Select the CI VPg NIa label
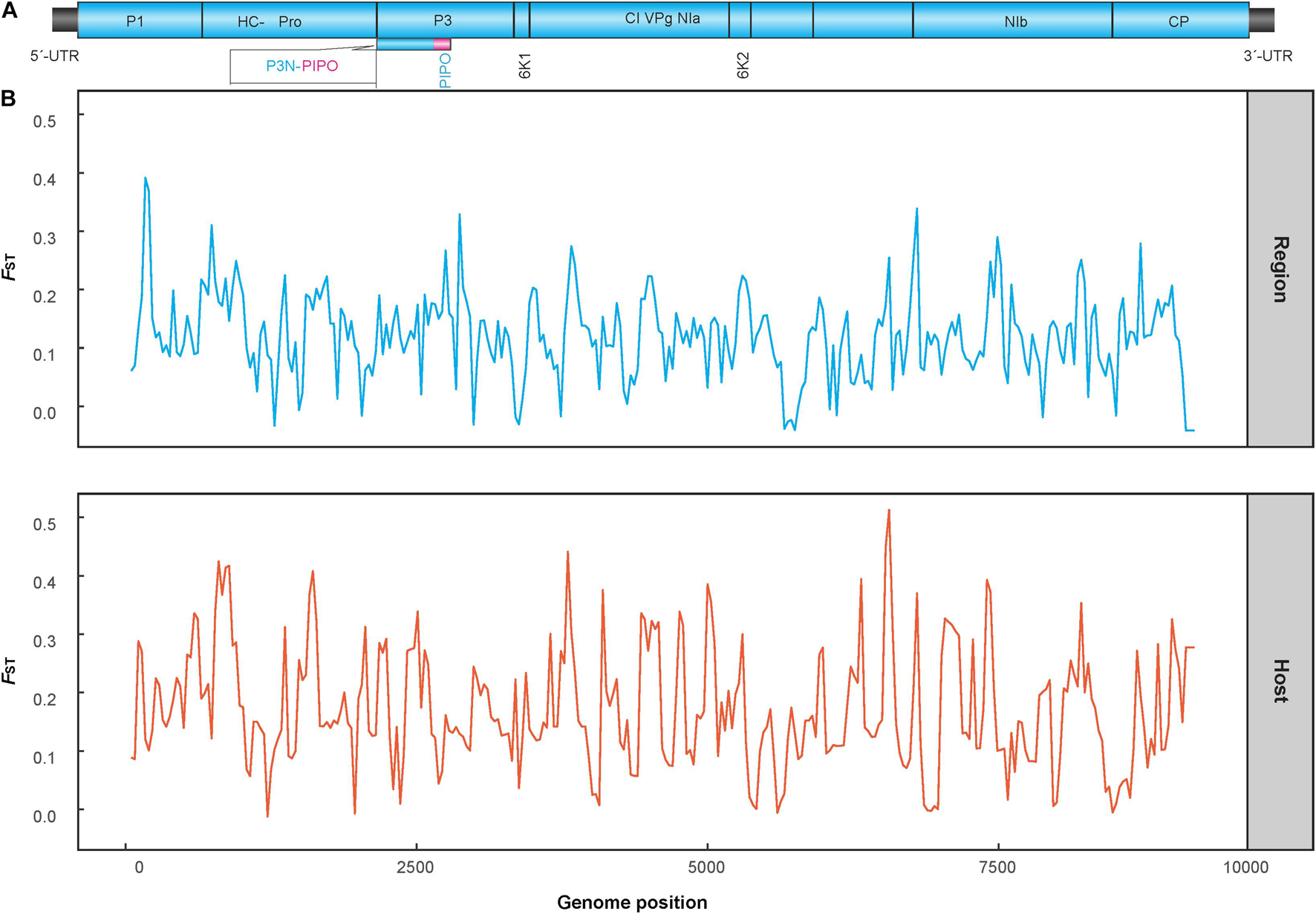The width and height of the screenshot is (1316, 914). pyautogui.click(x=662, y=19)
